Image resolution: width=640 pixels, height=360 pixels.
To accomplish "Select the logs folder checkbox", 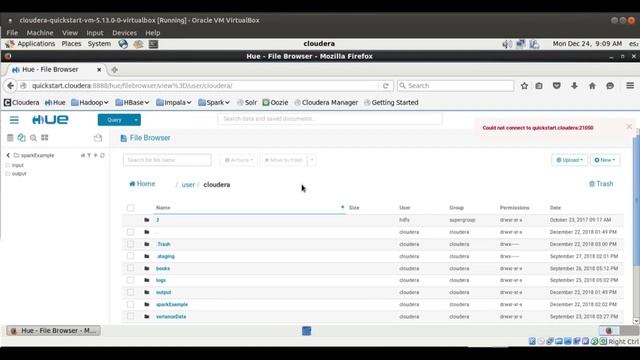I will coord(131,280).
